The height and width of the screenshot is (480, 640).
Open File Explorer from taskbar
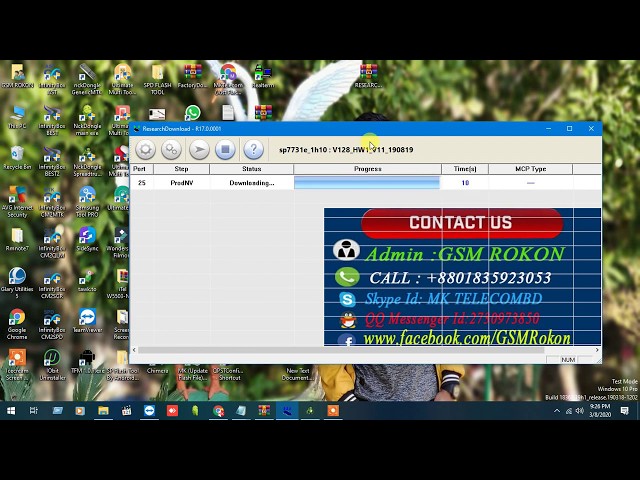tap(103, 411)
